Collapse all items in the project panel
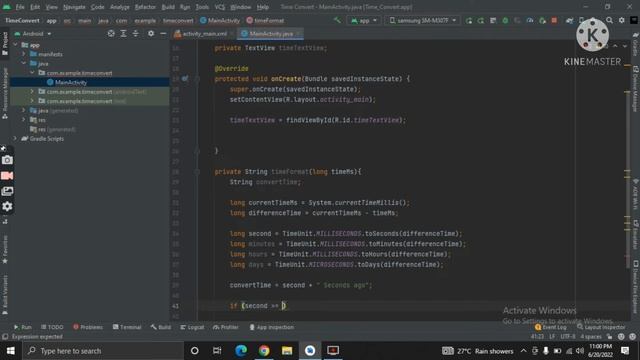640x360 pixels. 136,33
